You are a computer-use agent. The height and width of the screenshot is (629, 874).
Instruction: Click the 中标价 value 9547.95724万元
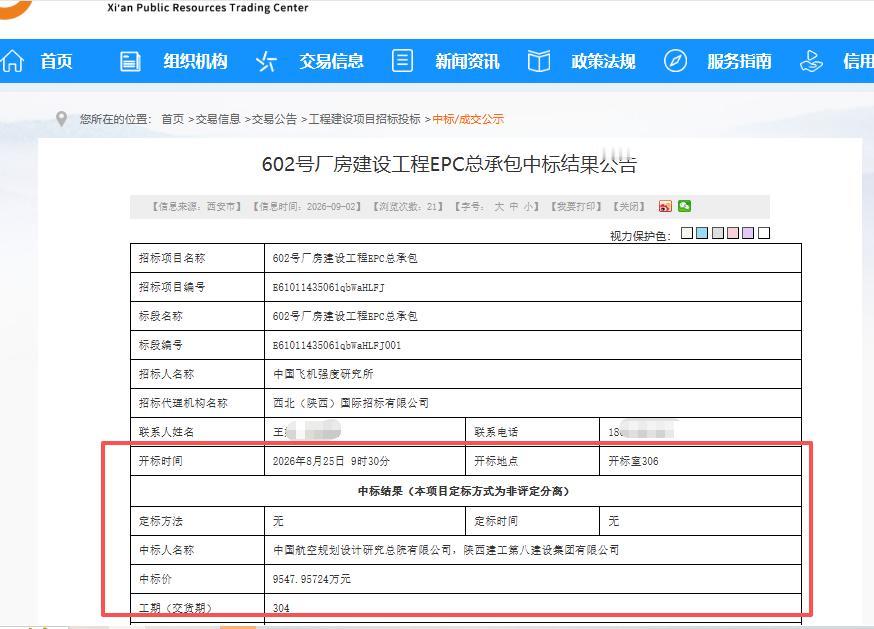312,579
